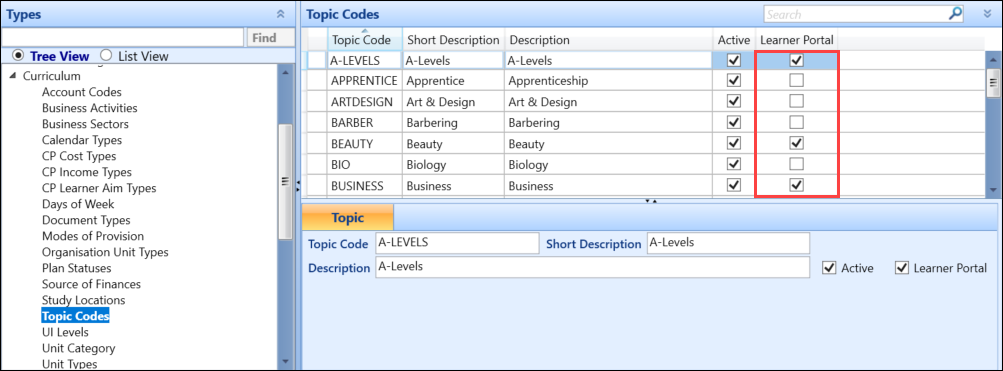Screen dimensions: 1003x371
Task: Tick Learner Portal for BARBER row
Action: tap(796, 122)
